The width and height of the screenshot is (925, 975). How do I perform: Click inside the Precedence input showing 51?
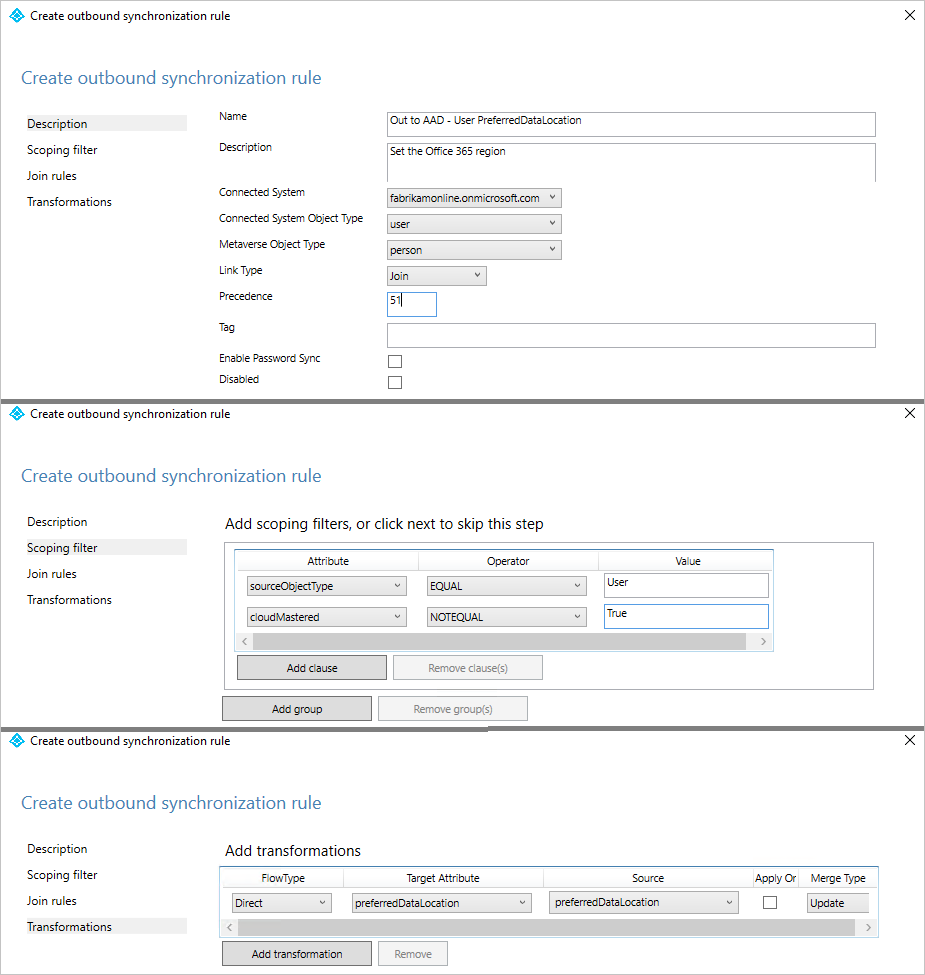(411, 304)
